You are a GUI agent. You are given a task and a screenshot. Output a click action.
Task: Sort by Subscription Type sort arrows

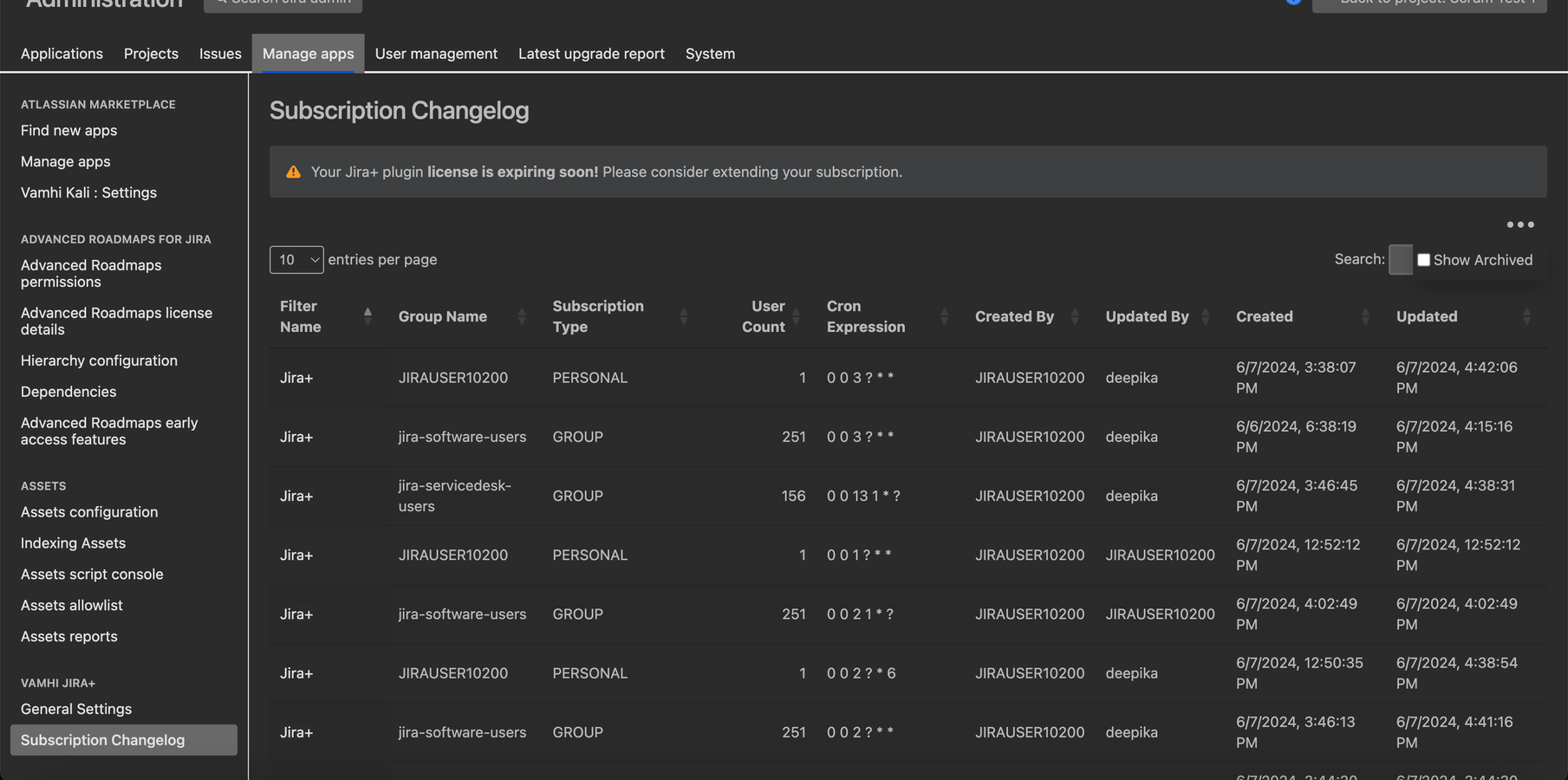(x=684, y=316)
